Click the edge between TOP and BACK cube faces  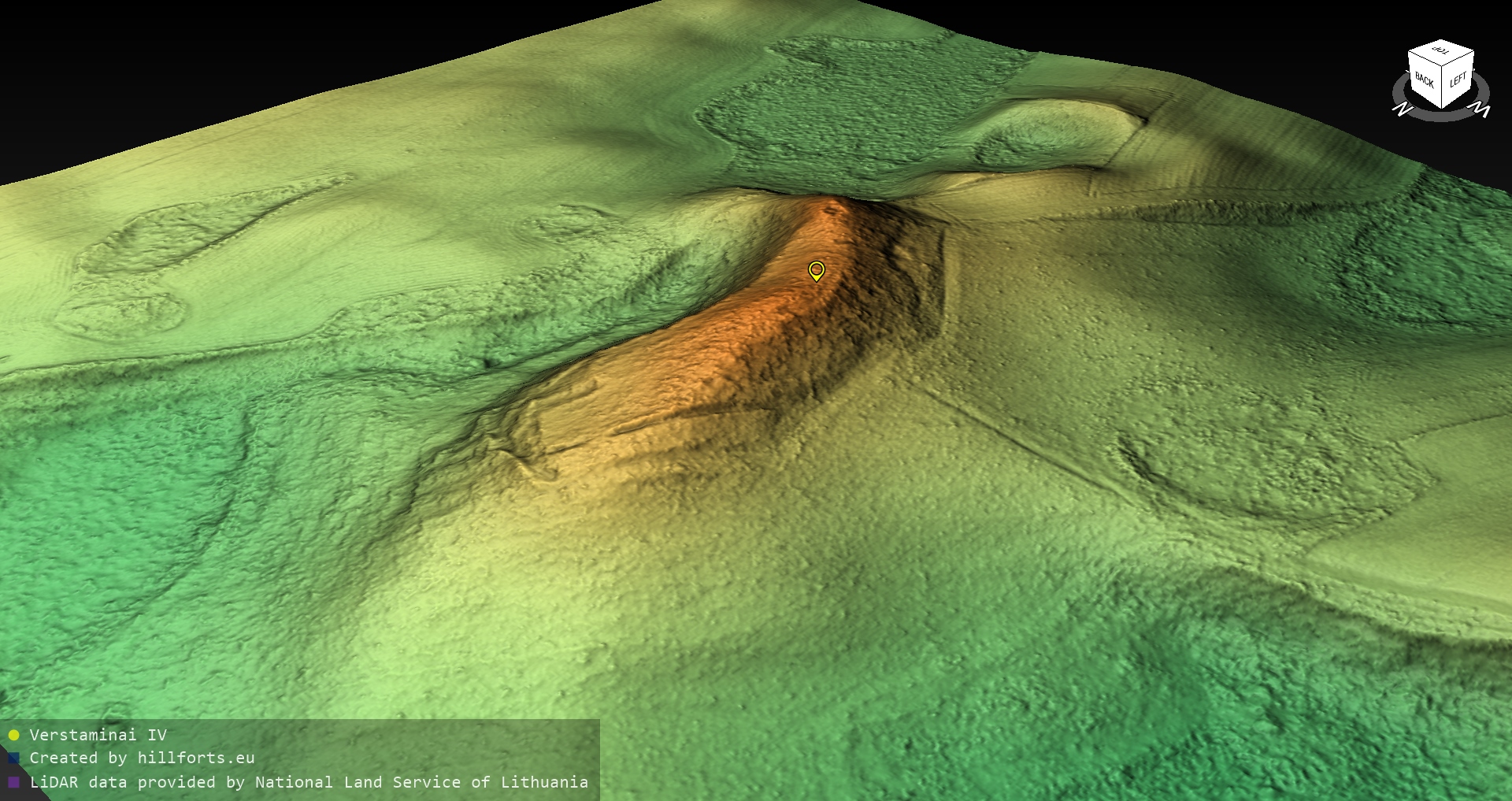pos(1425,57)
